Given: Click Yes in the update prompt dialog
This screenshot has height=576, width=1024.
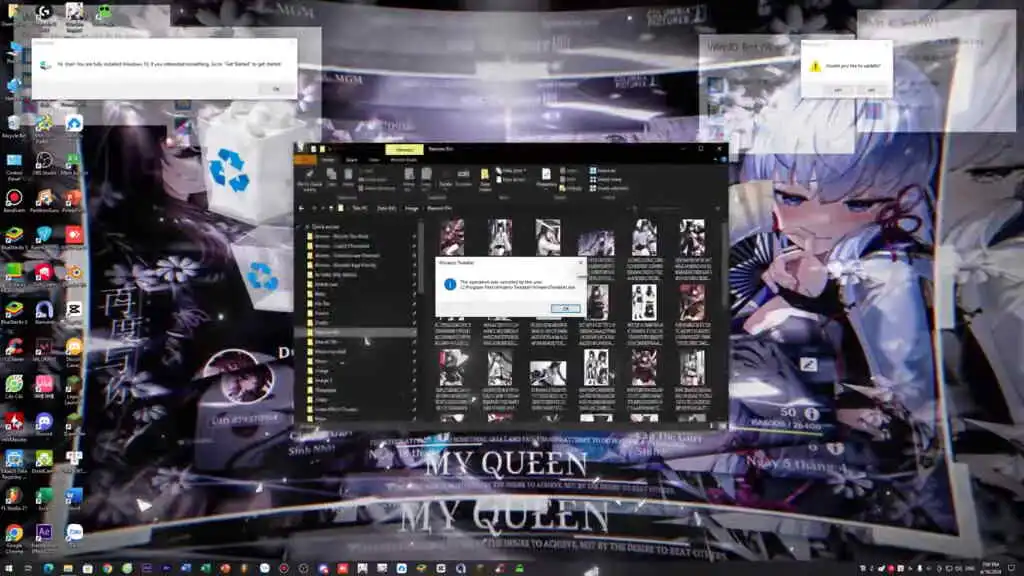Looking at the screenshot, I should click(x=838, y=90).
